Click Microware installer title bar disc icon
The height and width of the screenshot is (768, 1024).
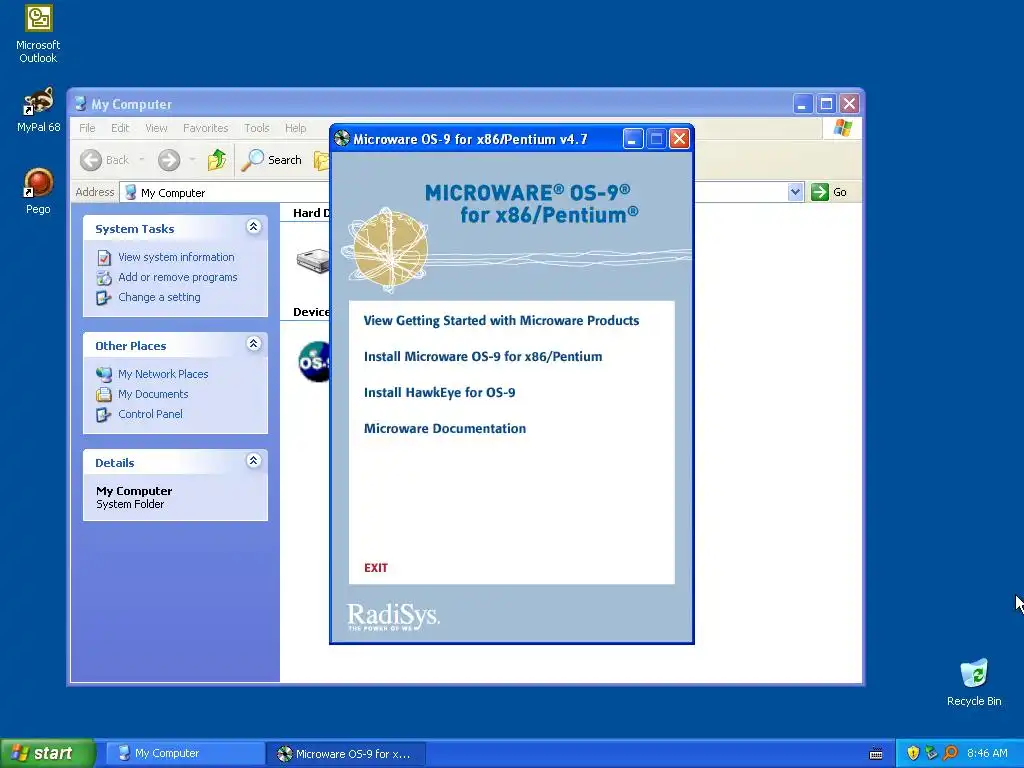coord(342,138)
